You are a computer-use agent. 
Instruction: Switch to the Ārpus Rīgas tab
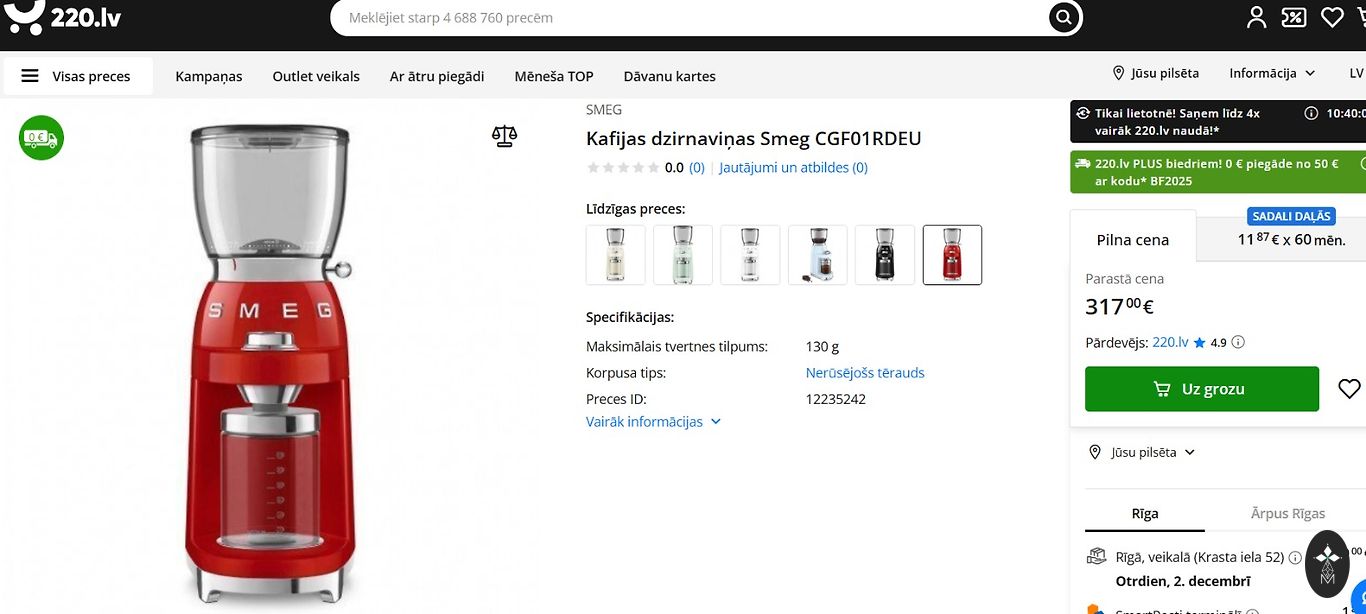coord(1287,513)
